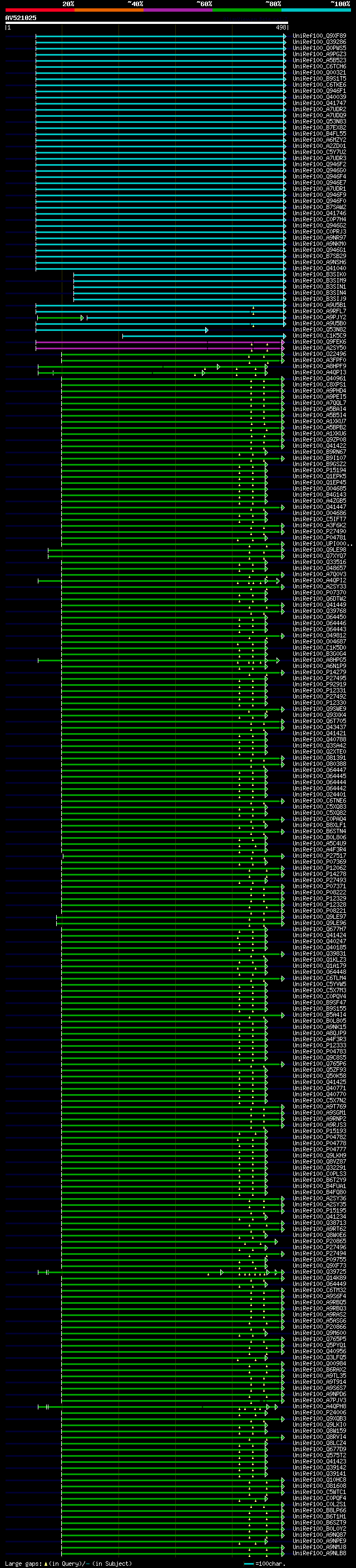Select the UniRef100_Q41447 label
The image size is (356, 1568).
[319, 507]
